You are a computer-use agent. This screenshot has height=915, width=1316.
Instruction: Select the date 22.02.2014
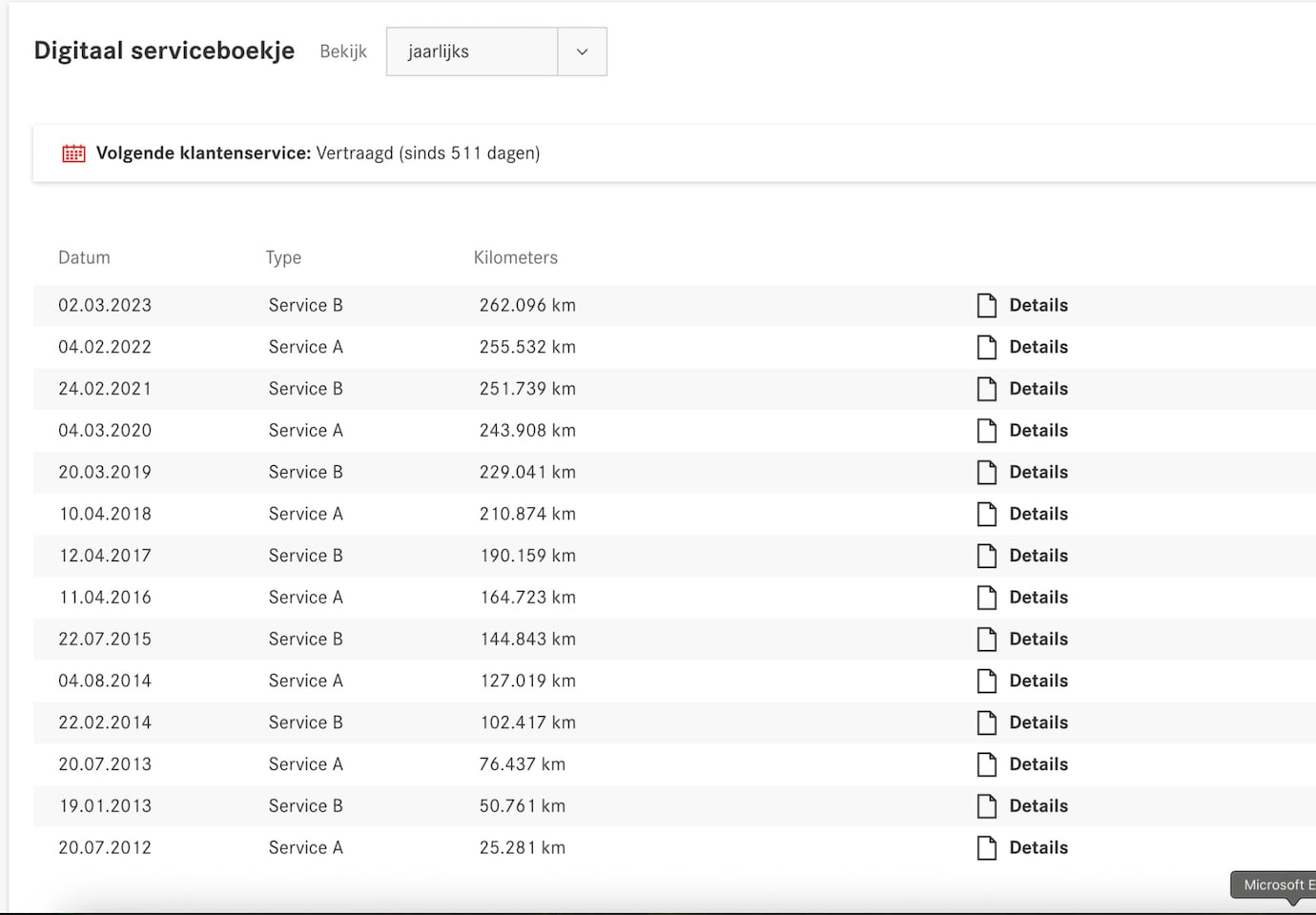[105, 722]
